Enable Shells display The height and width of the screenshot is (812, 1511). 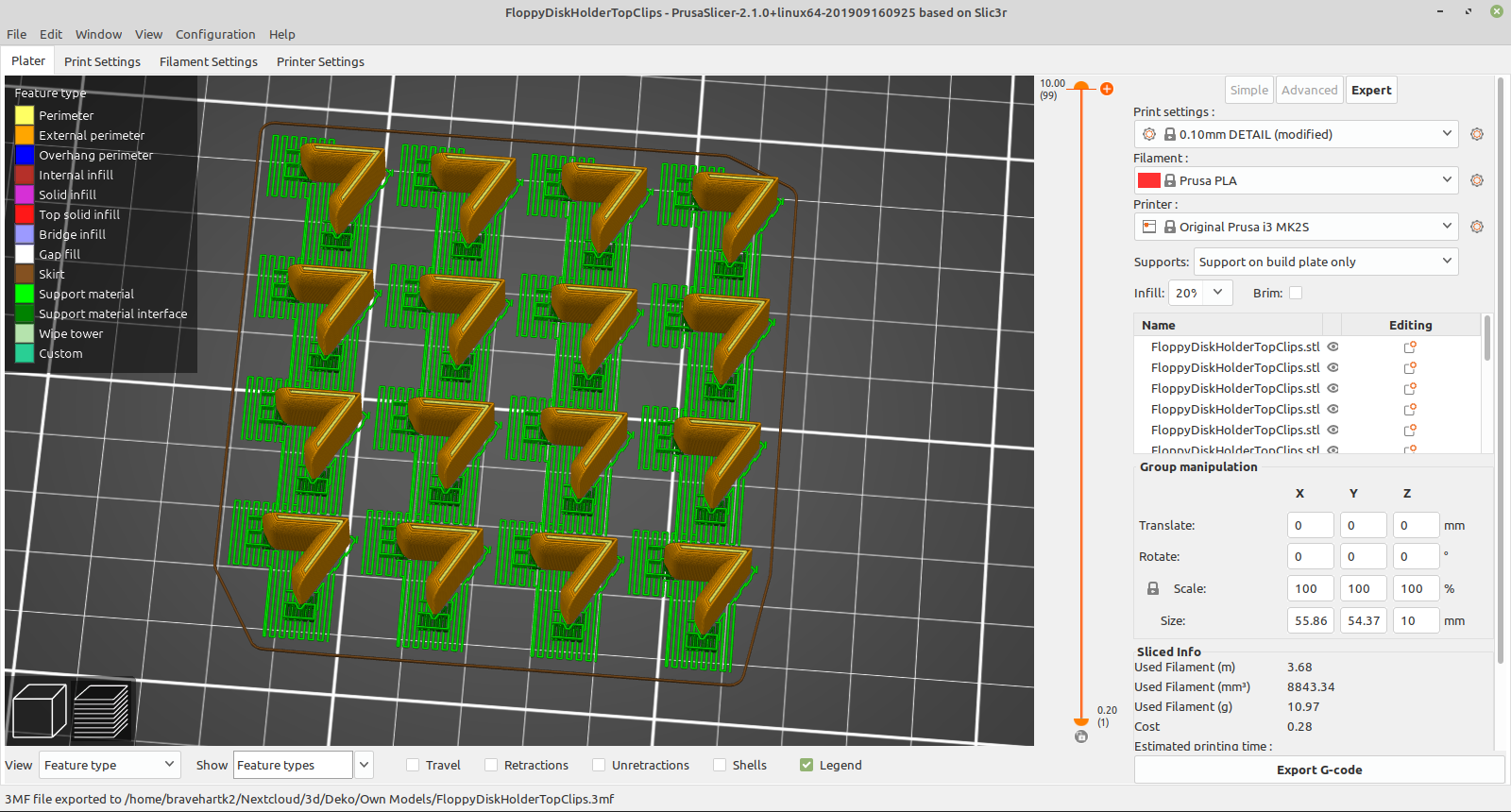pos(720,765)
